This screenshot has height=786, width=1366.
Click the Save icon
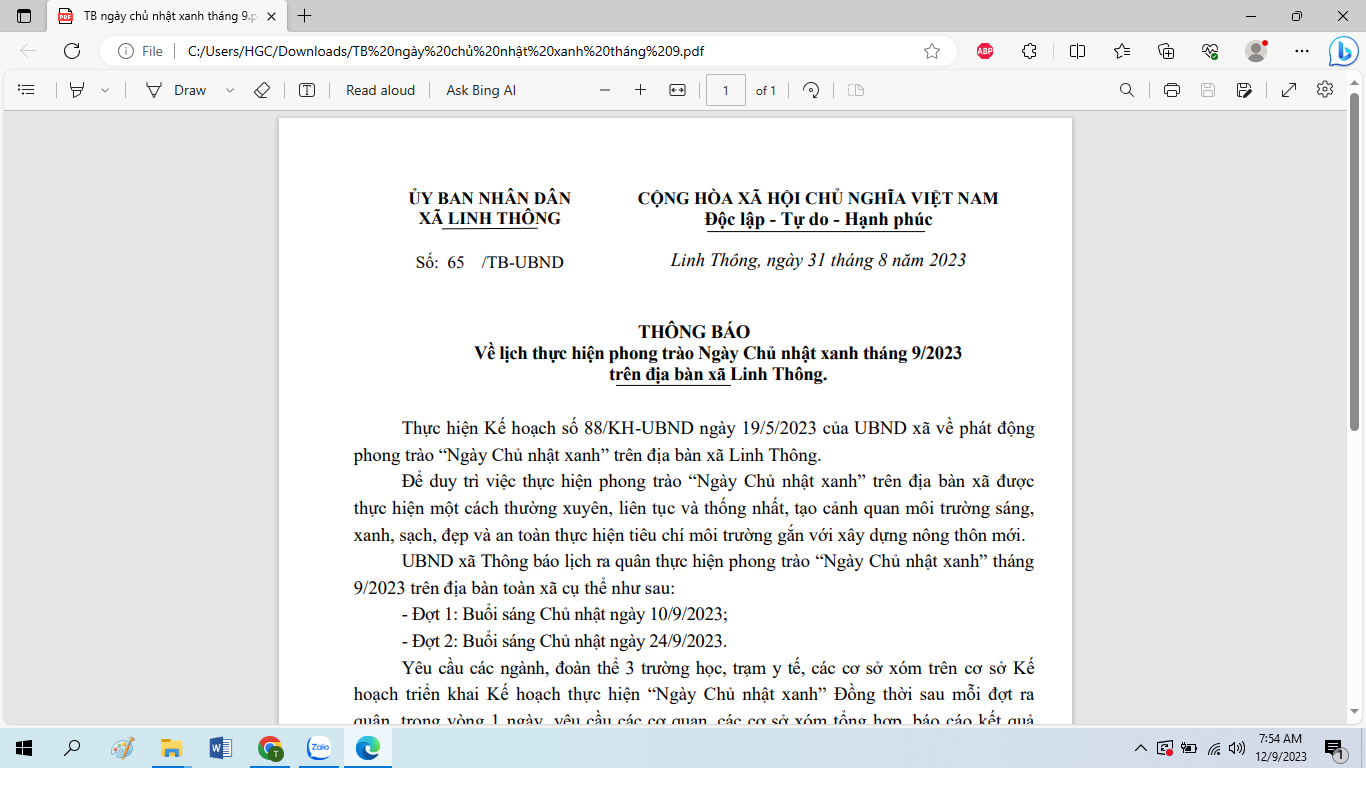(1208, 90)
